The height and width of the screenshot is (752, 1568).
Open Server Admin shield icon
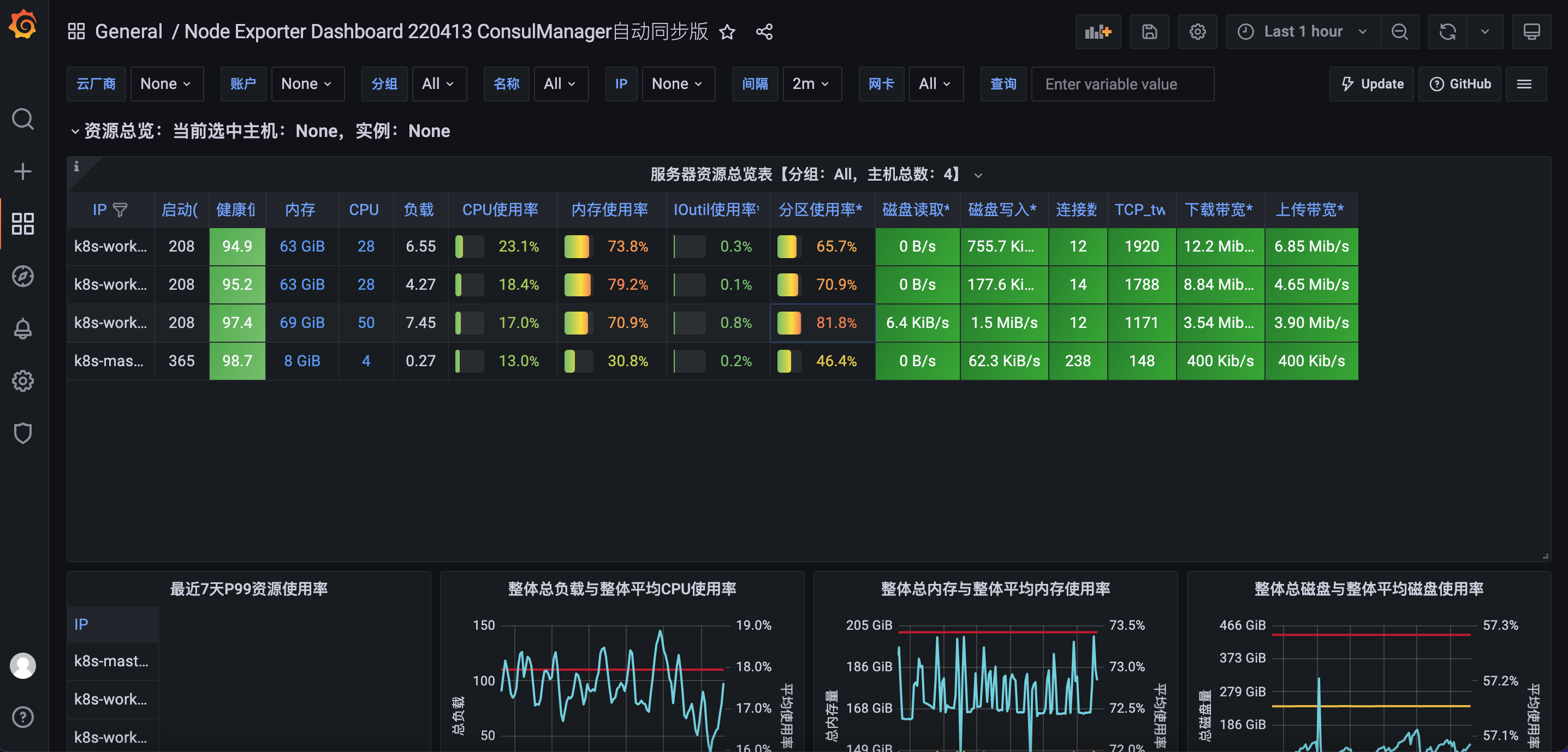pyautogui.click(x=23, y=433)
